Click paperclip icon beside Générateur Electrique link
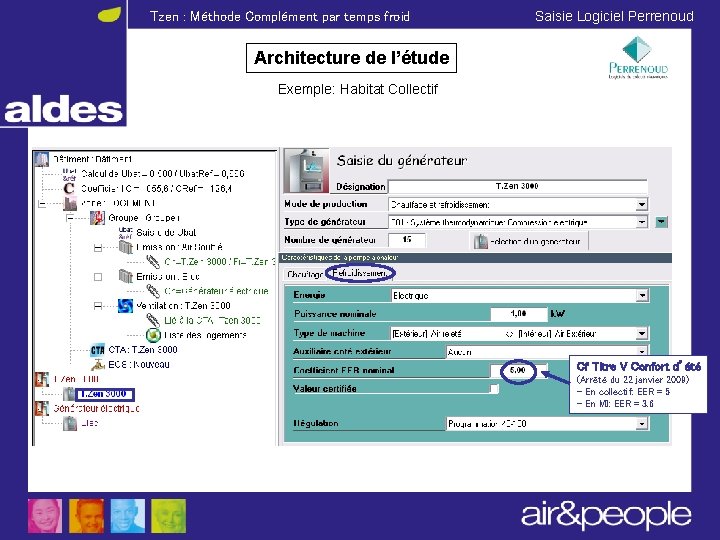Screen dimensions: 720x540 tap(153, 291)
